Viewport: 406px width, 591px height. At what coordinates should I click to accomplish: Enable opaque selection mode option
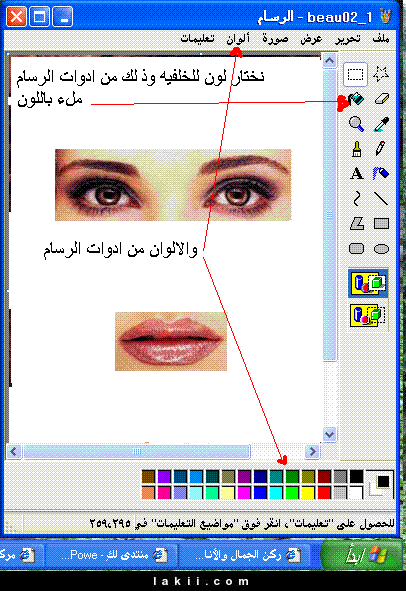(368, 283)
